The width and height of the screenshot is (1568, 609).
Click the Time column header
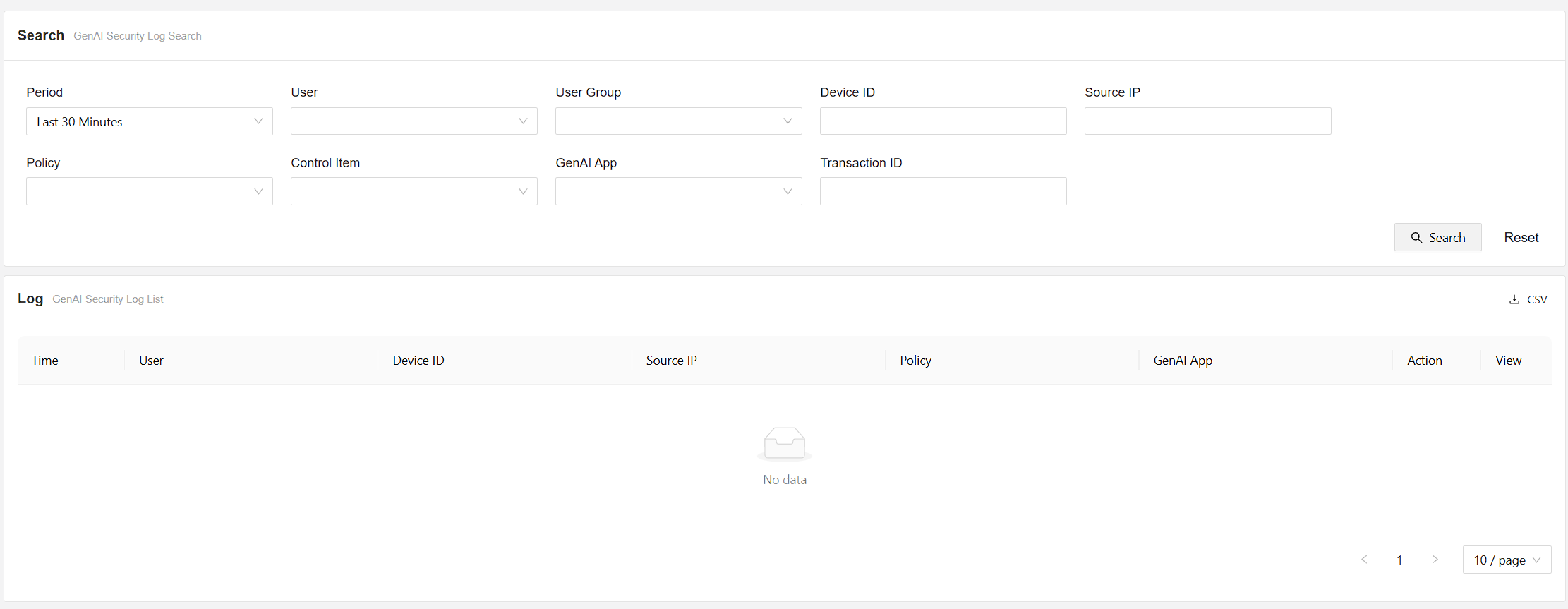tap(45, 361)
